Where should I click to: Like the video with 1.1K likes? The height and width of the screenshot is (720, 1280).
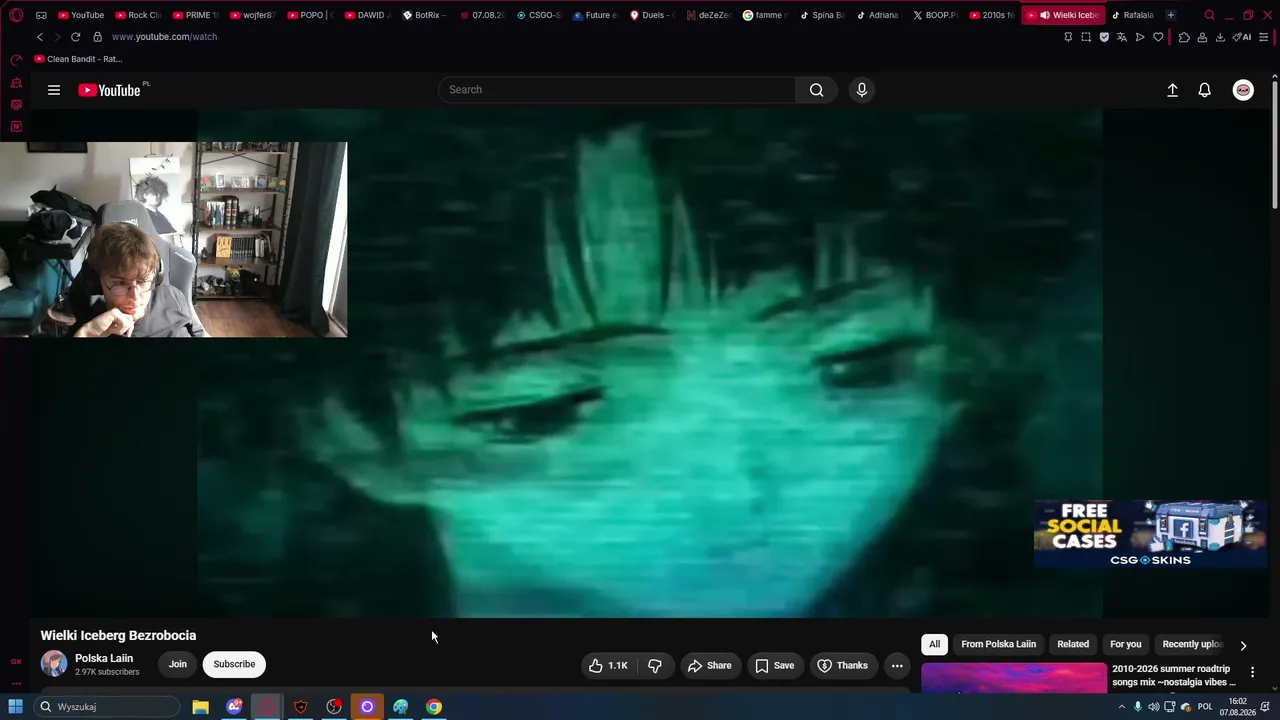pos(608,665)
